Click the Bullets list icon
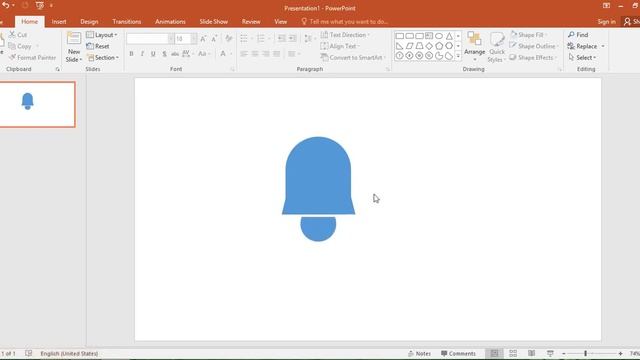Screen dimensions: 640x360 (244, 39)
